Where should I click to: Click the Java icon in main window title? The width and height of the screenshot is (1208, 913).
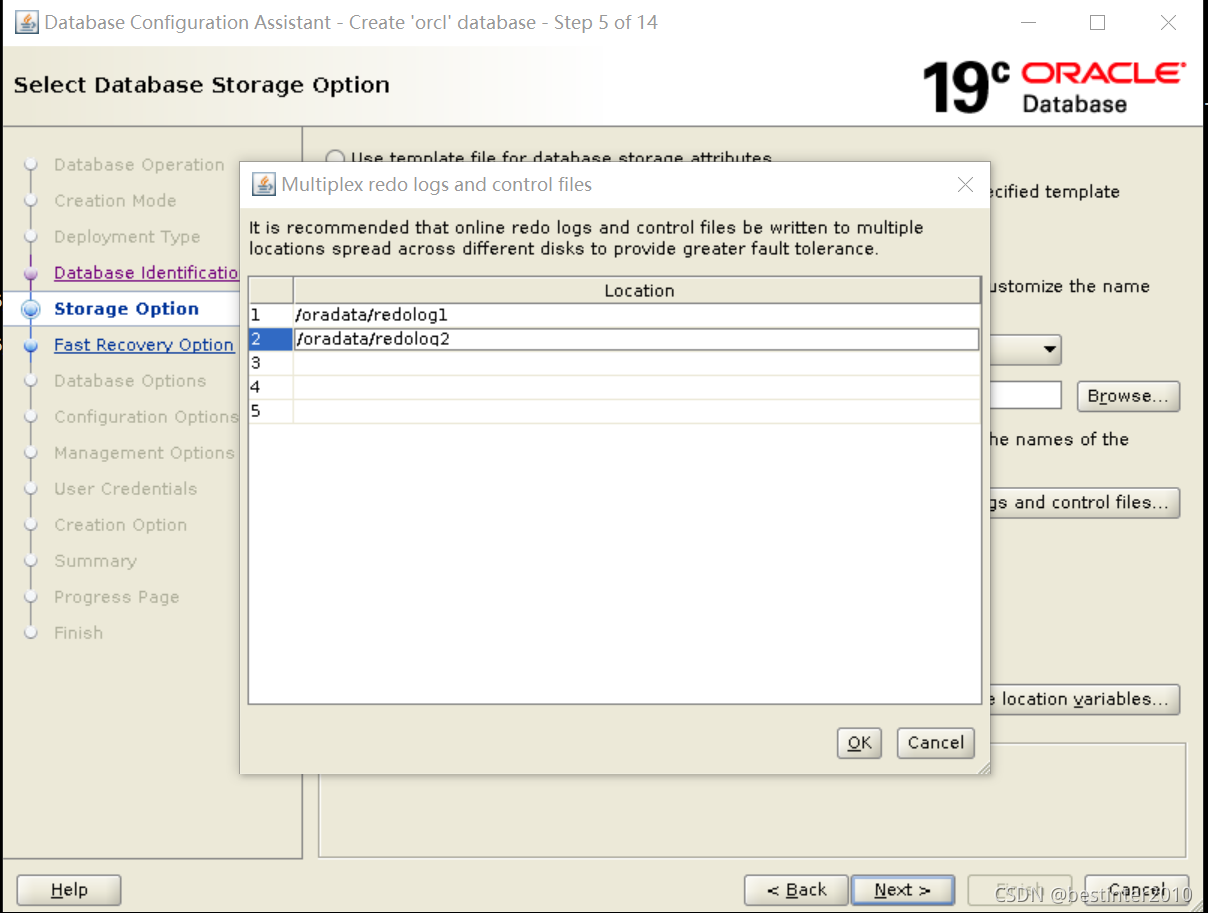(x=27, y=22)
